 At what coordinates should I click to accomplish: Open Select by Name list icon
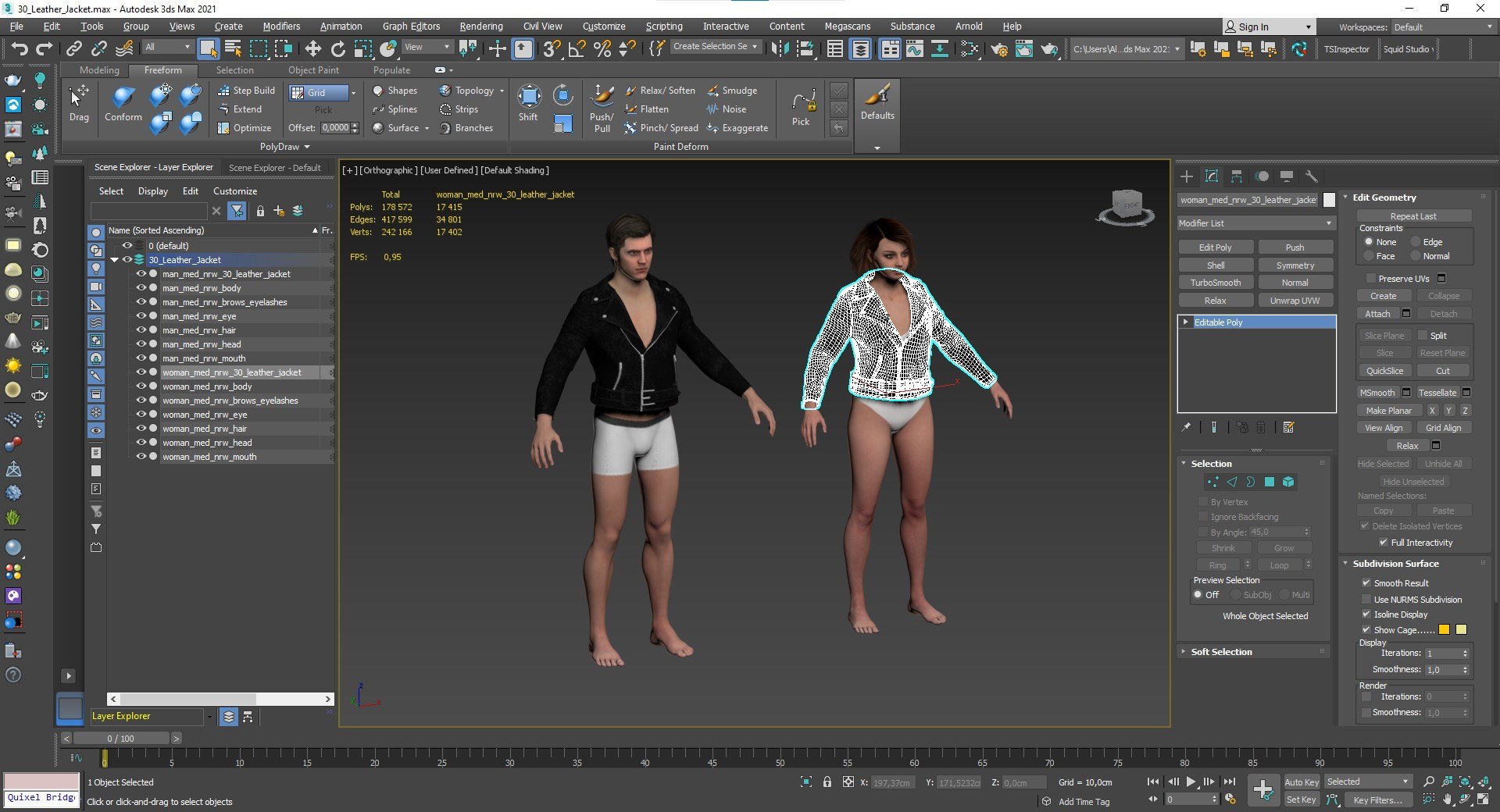(x=234, y=49)
